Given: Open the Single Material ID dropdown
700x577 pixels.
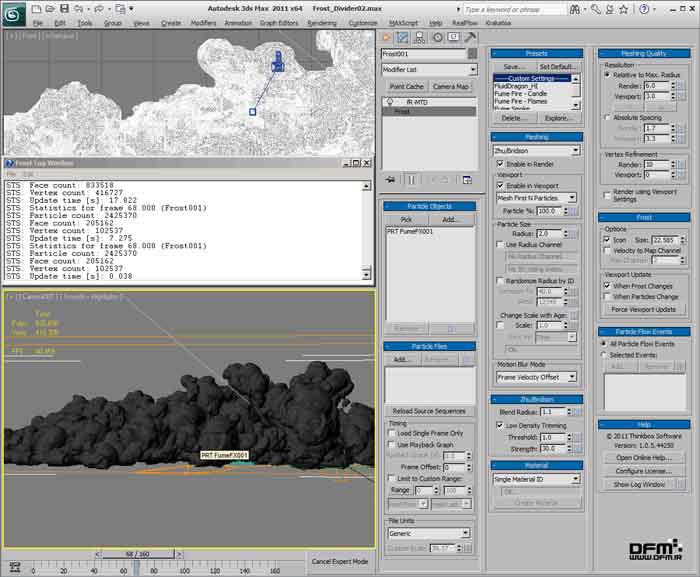Looking at the screenshot, I should point(537,479).
